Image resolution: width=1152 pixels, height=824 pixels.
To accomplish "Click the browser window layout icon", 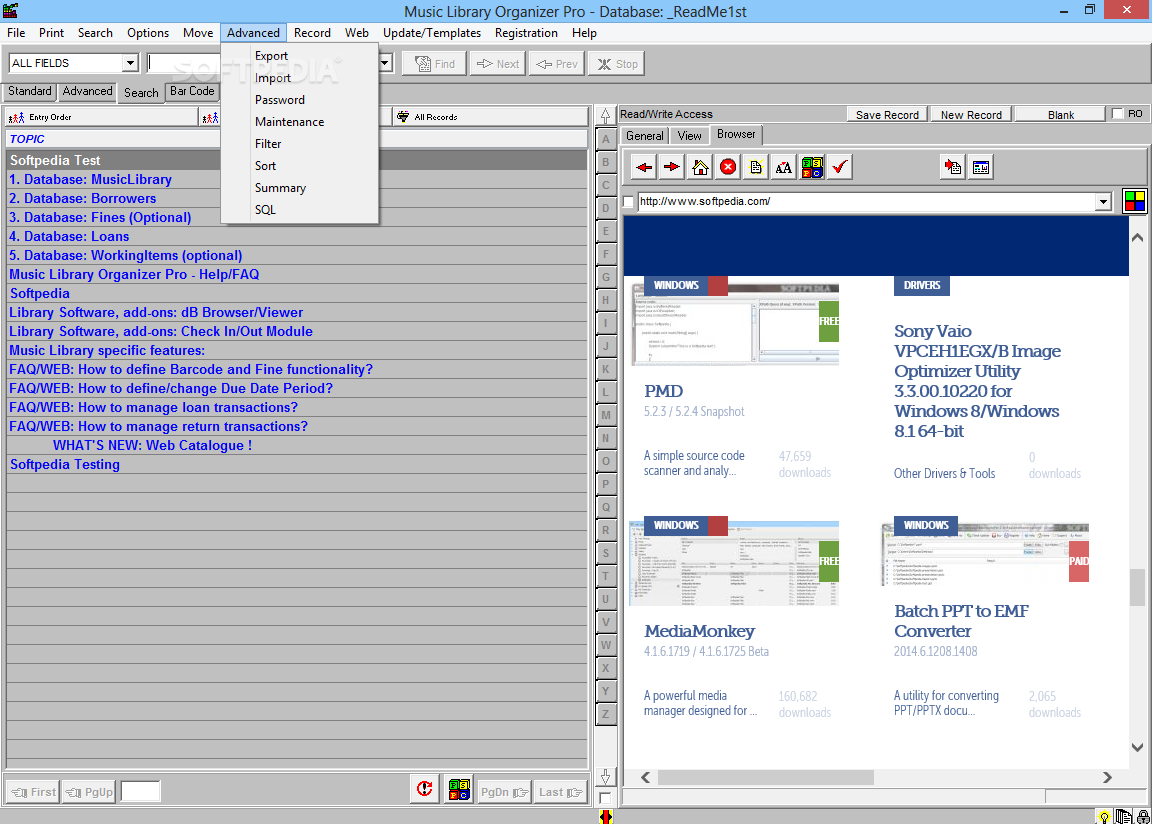I will (x=981, y=167).
